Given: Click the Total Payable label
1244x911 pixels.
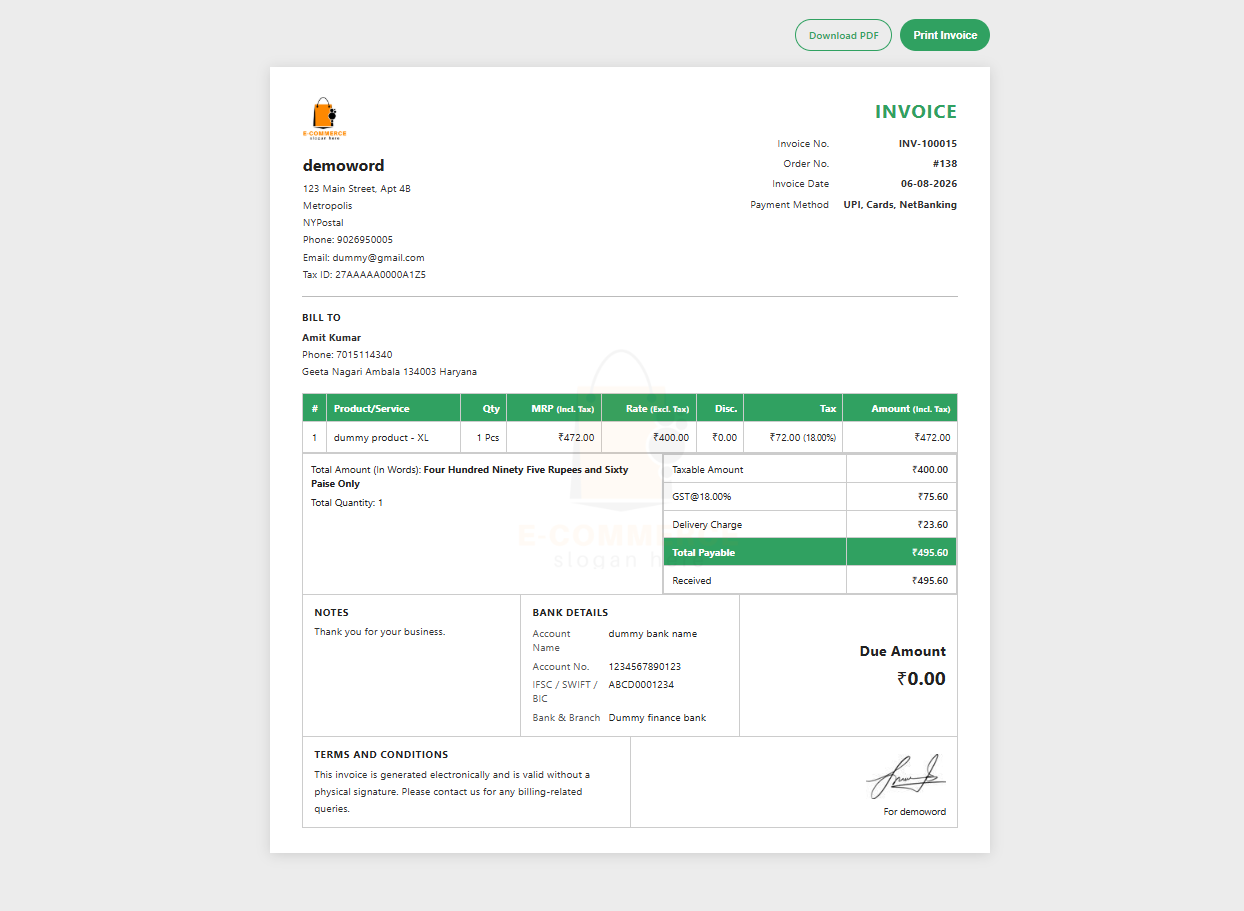Looking at the screenshot, I should [703, 553].
